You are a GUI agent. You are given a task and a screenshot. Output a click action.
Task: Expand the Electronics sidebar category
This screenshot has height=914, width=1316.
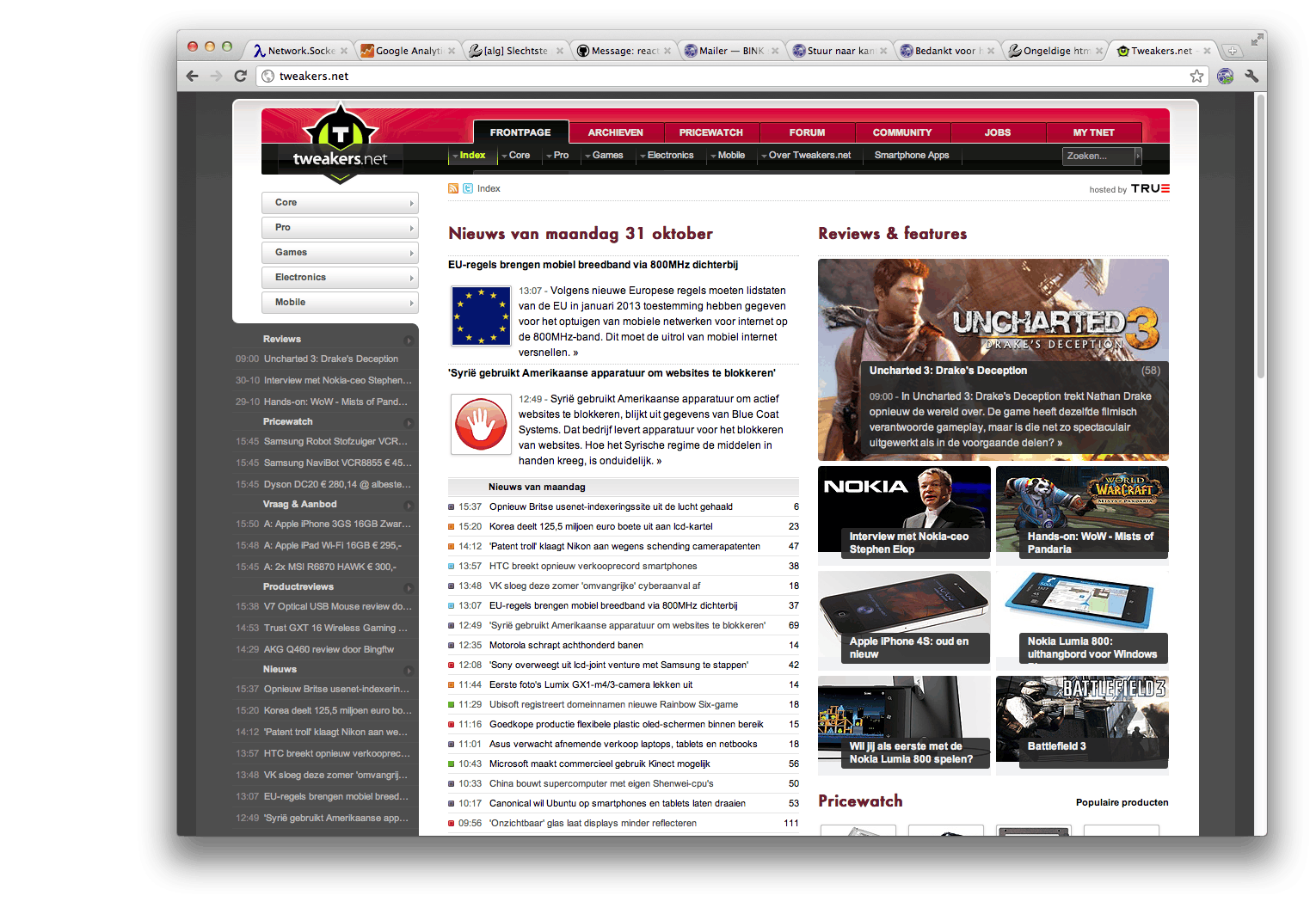340,278
